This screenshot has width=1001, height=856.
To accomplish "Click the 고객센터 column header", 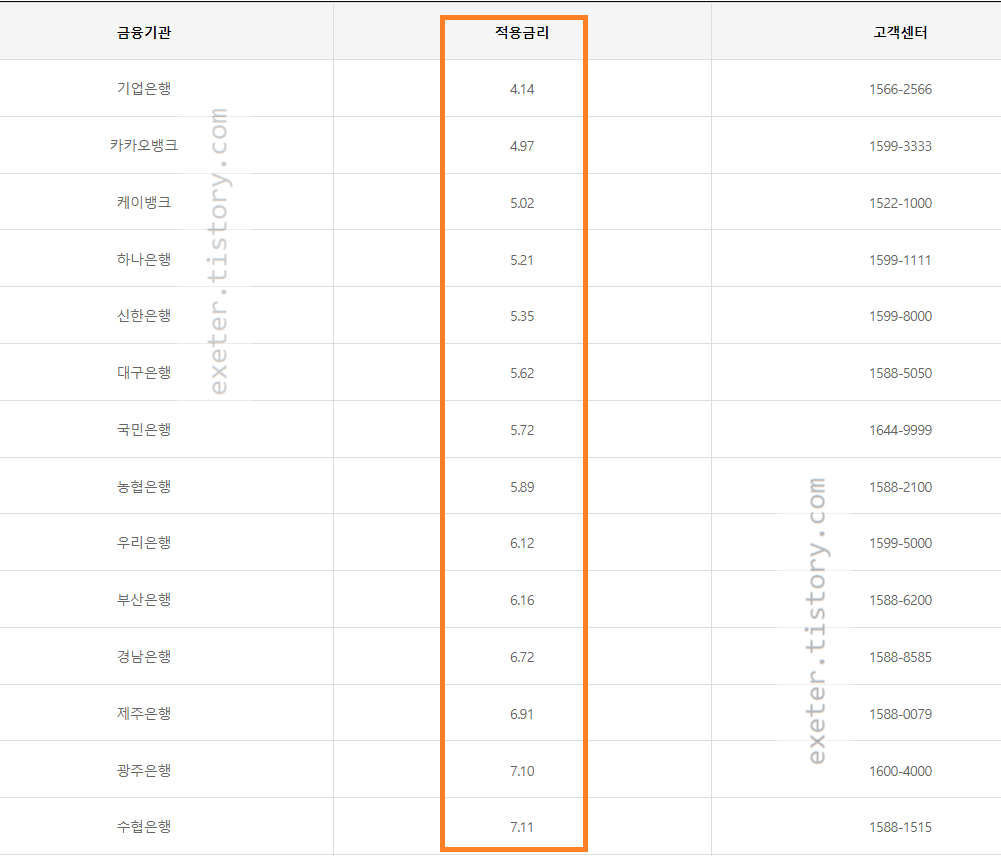I will pos(900,33).
